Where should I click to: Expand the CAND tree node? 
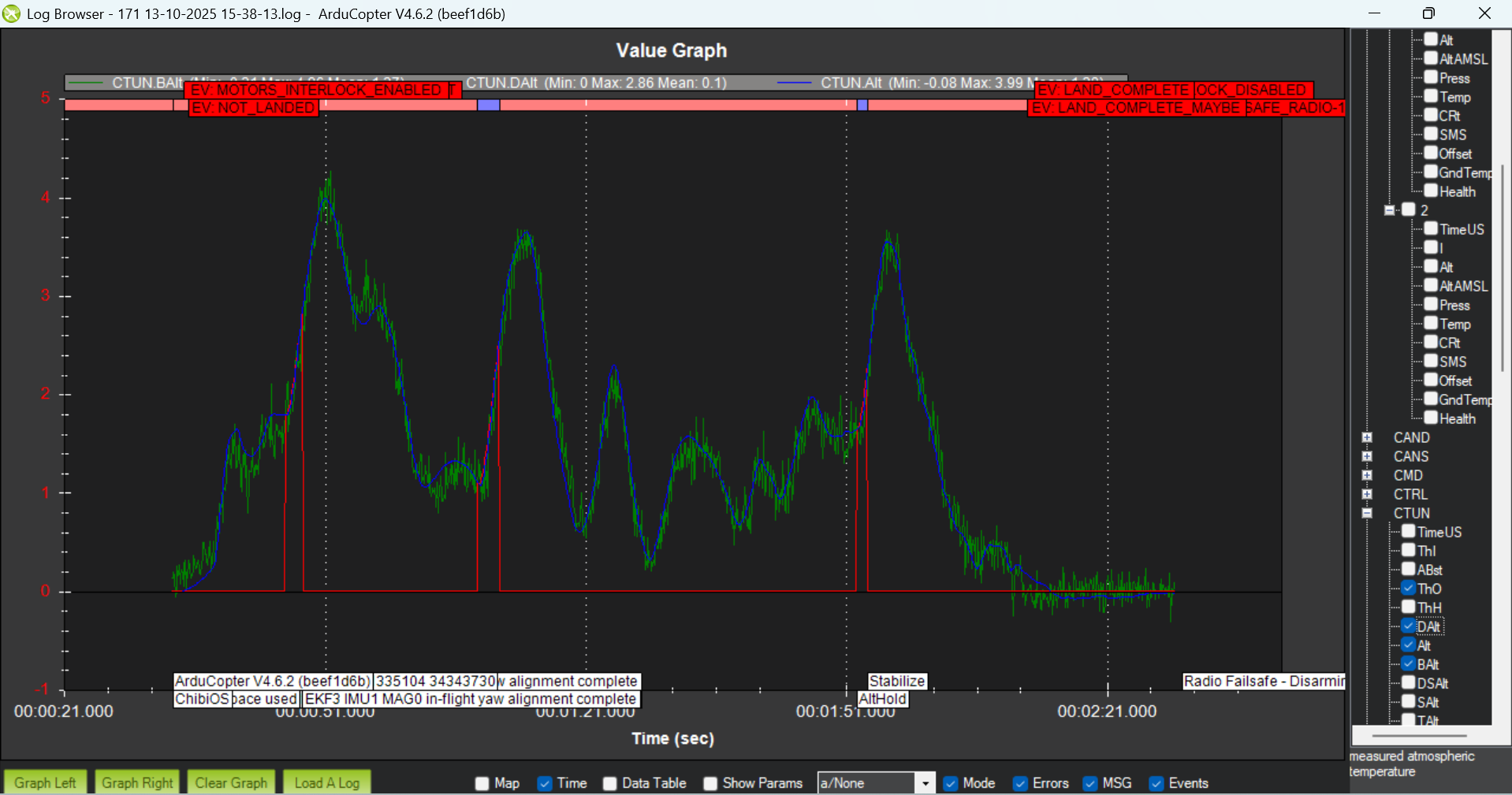[x=1367, y=437]
